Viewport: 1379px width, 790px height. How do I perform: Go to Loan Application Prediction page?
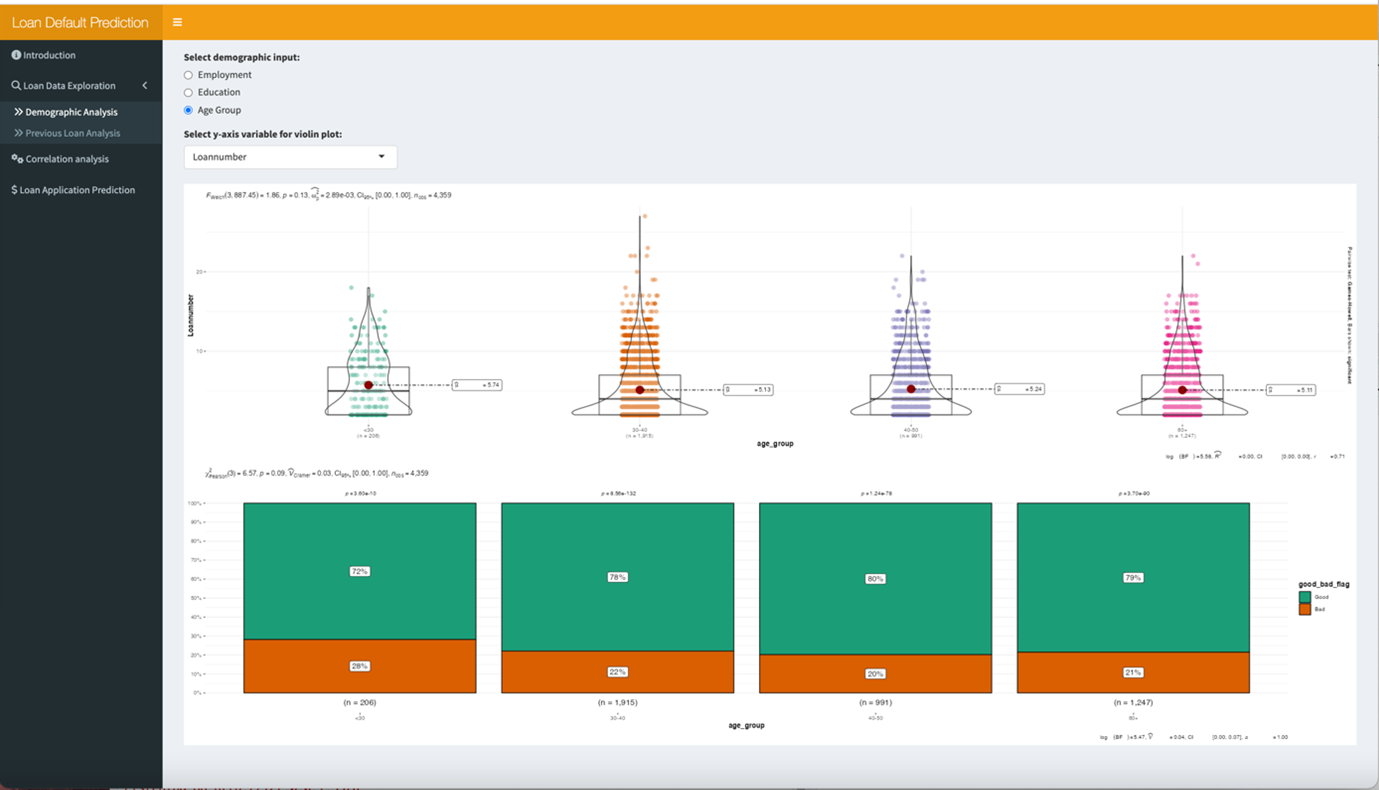click(x=77, y=190)
